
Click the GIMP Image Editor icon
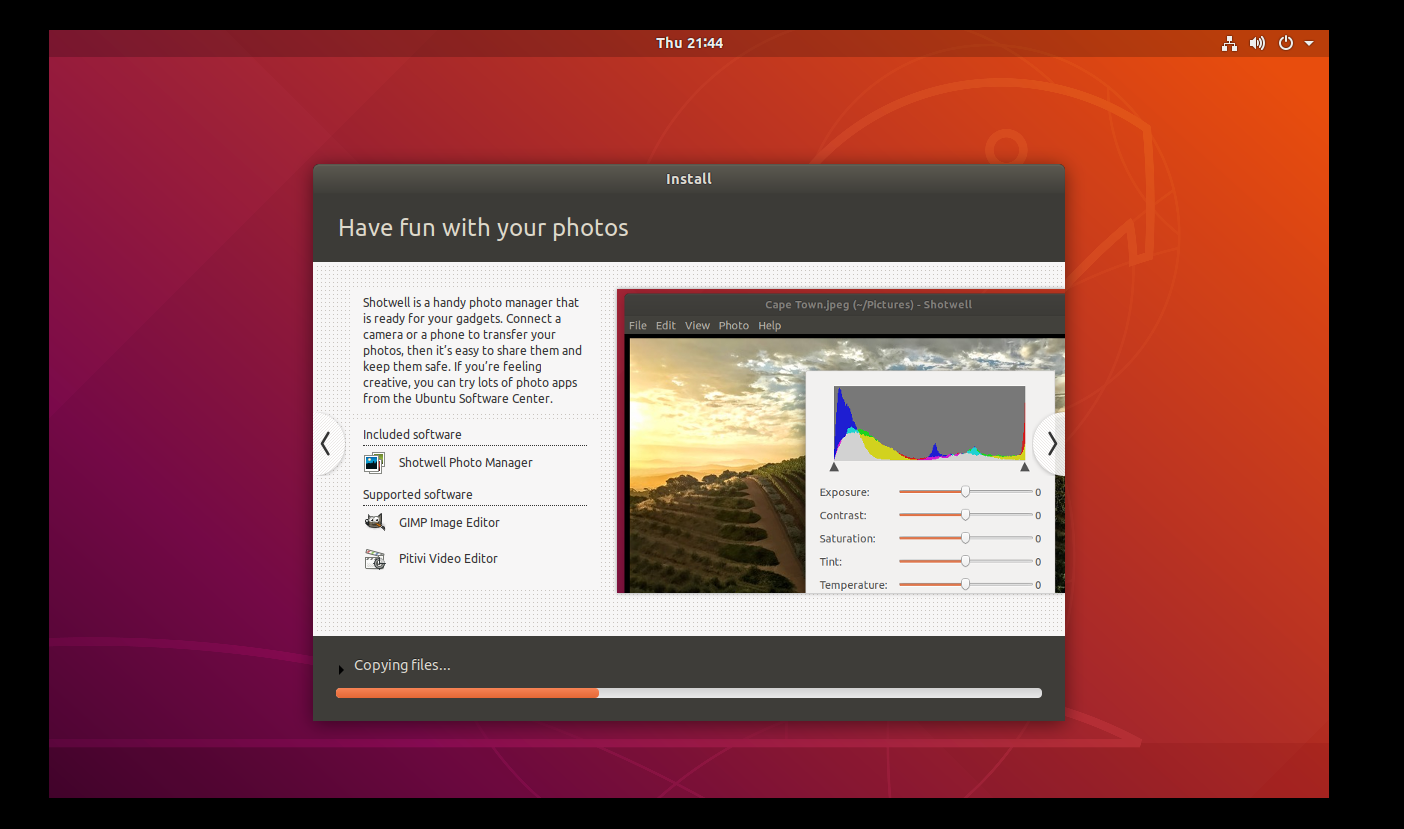375,522
